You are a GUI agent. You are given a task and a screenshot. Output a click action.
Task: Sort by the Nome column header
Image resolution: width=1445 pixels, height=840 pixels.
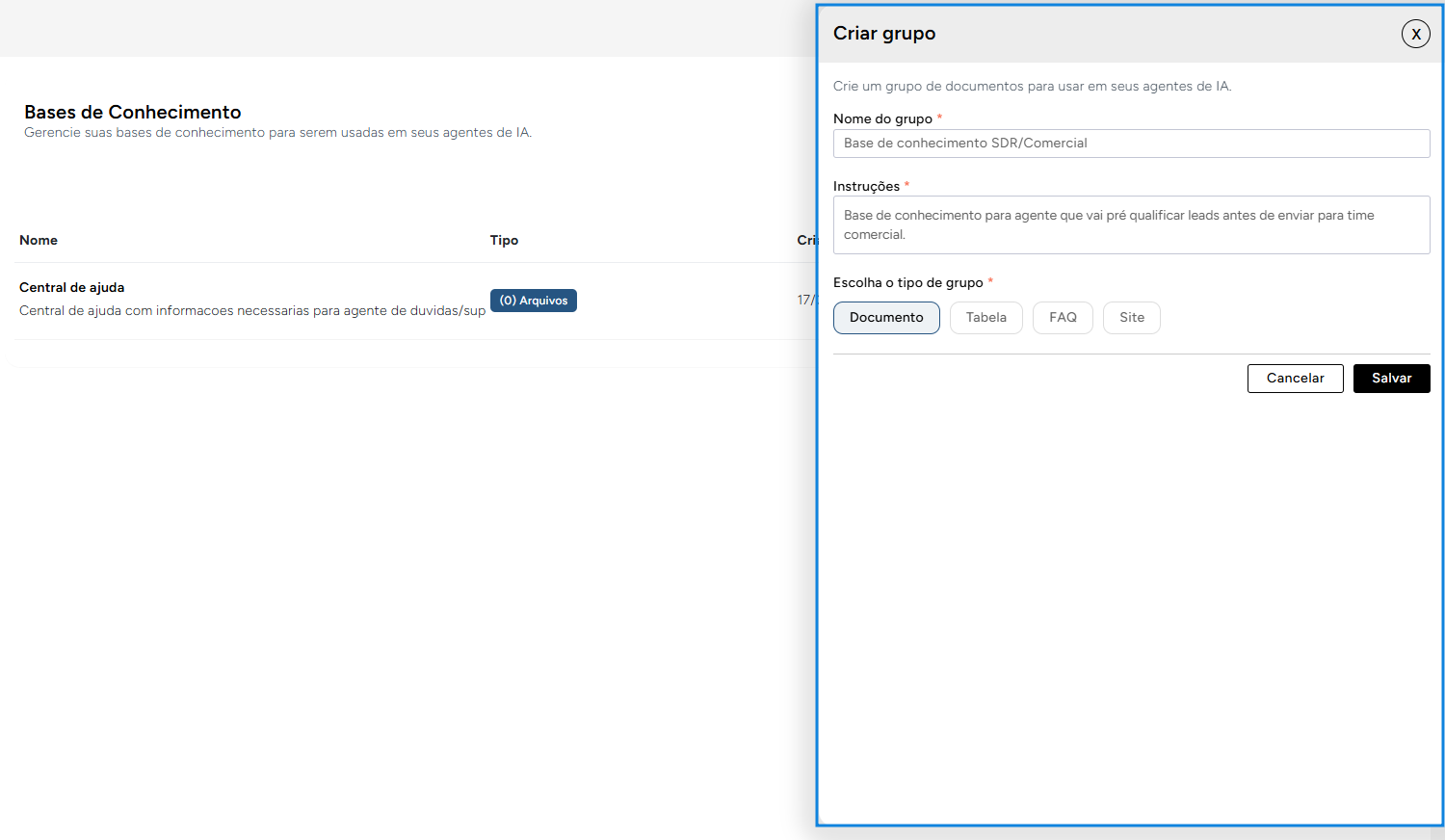tap(39, 241)
